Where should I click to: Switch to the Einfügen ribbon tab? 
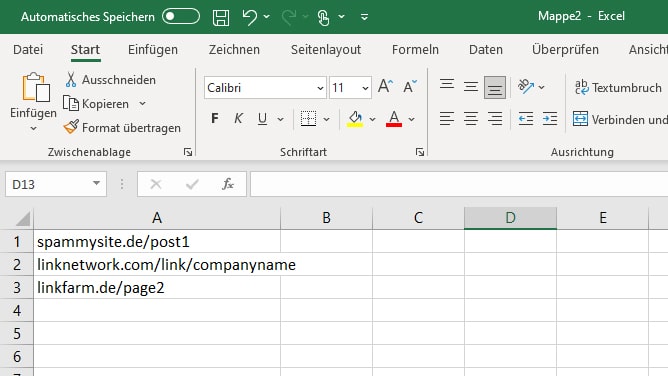[153, 49]
